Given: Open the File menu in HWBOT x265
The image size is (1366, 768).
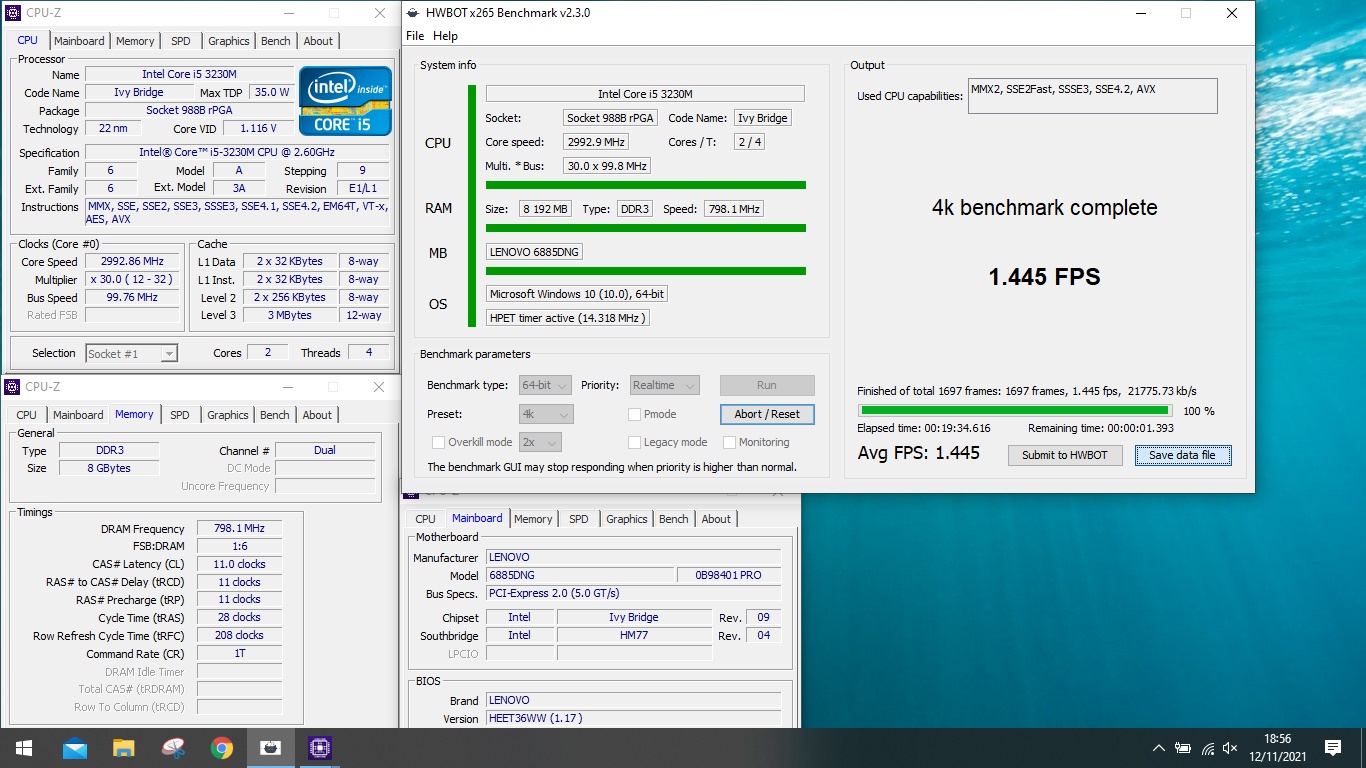Looking at the screenshot, I should [x=415, y=36].
